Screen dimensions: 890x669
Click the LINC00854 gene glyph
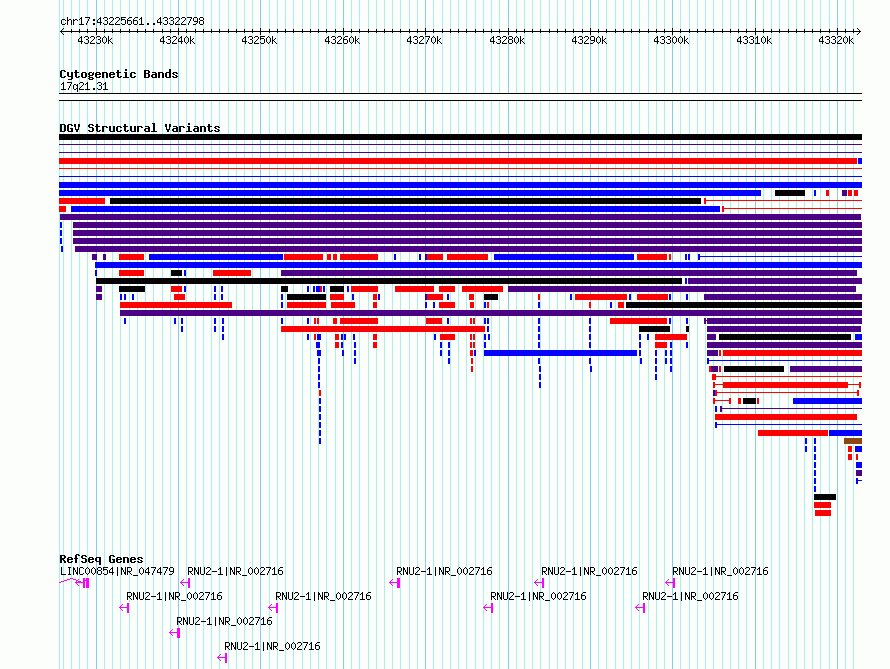(74, 582)
